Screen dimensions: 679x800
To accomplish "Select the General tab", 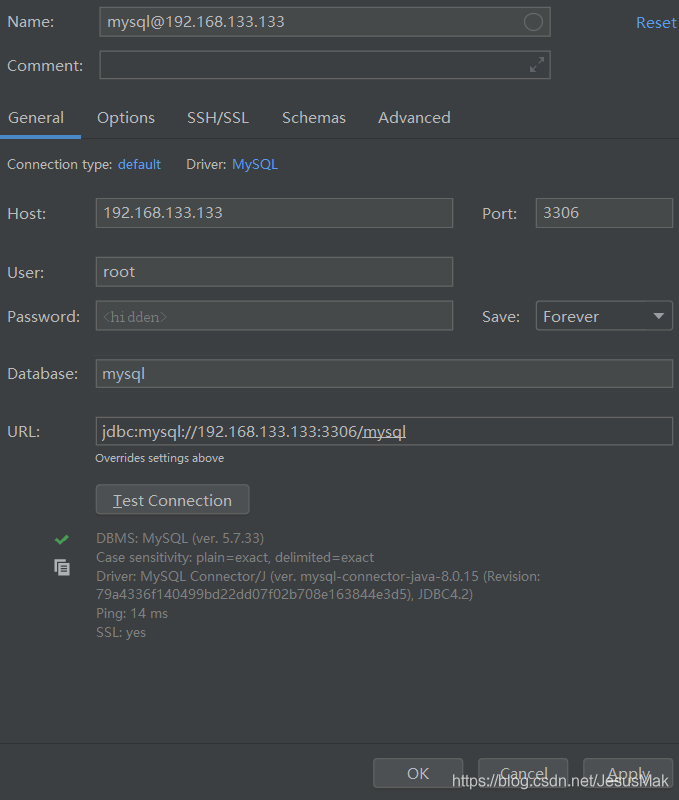I will pos(36,118).
